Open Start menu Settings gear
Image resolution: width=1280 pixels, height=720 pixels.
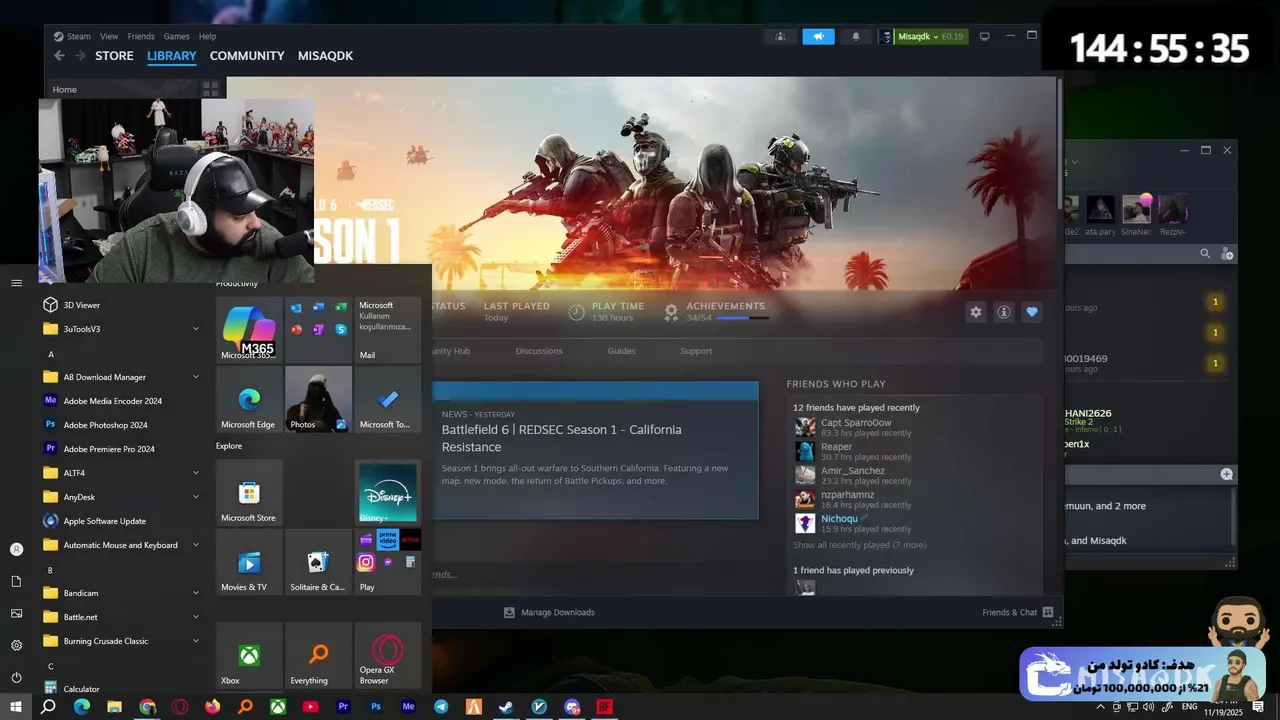(x=16, y=645)
